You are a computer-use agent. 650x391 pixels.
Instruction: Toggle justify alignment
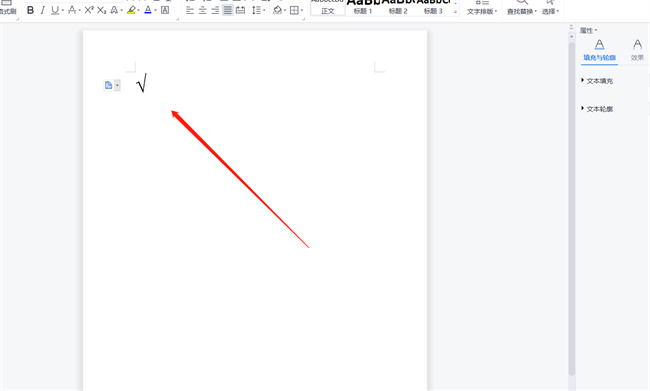(x=228, y=10)
